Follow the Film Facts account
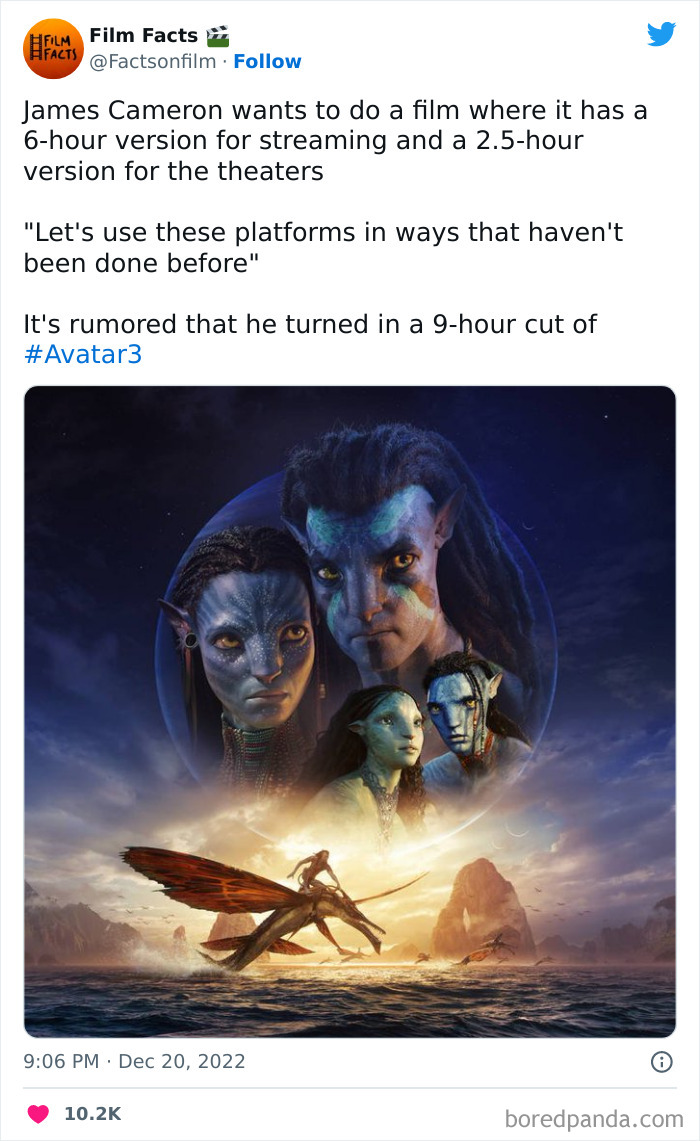The height and width of the screenshot is (1141, 700). point(267,61)
